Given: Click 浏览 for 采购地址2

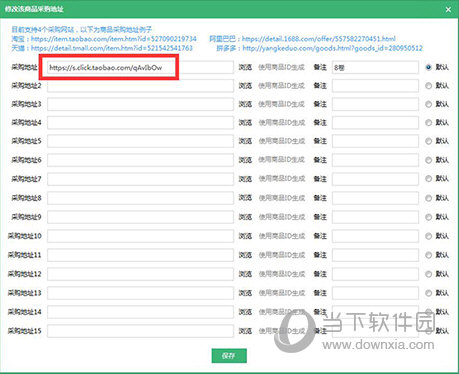Looking at the screenshot, I should click(x=245, y=86).
